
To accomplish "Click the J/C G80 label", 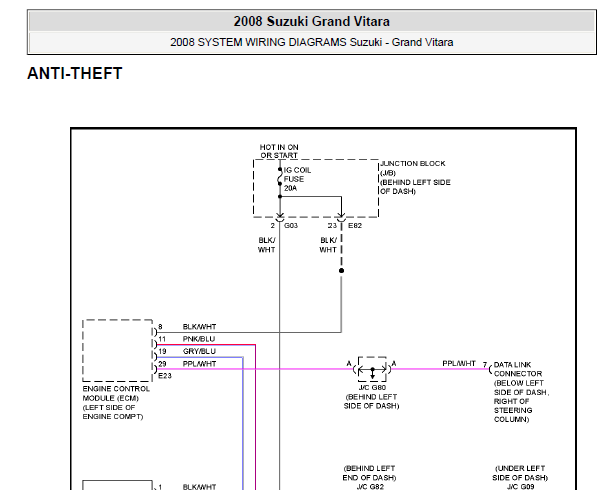I will coord(372,388).
